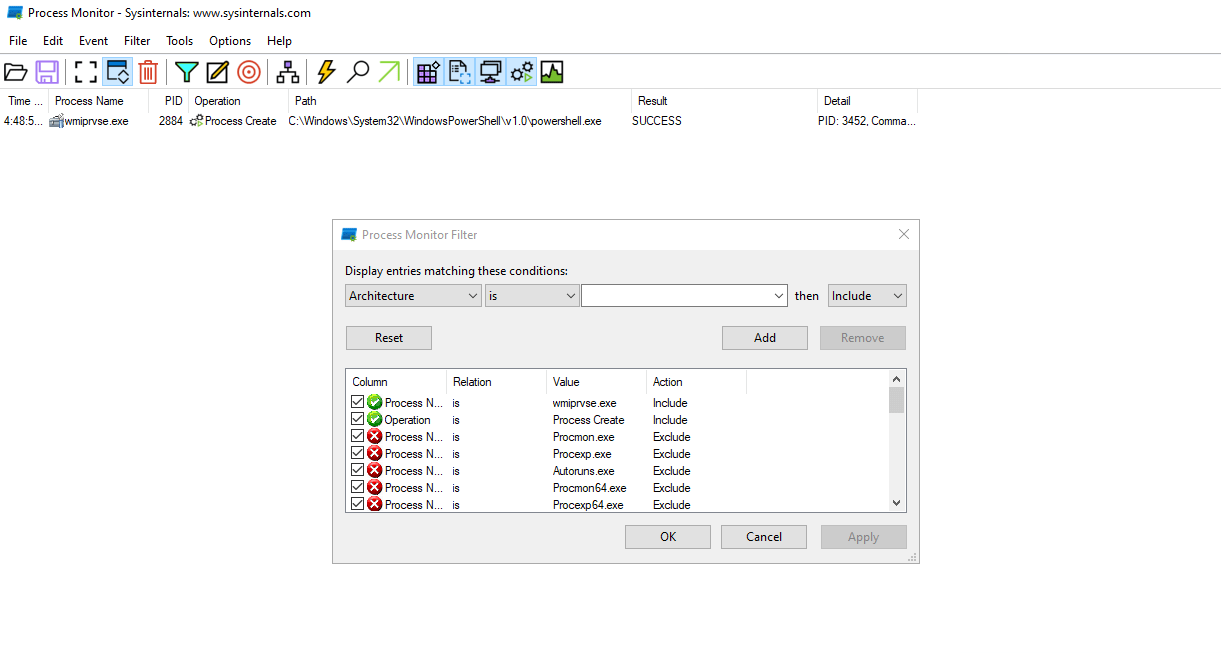Open the File menu

[x=18, y=41]
